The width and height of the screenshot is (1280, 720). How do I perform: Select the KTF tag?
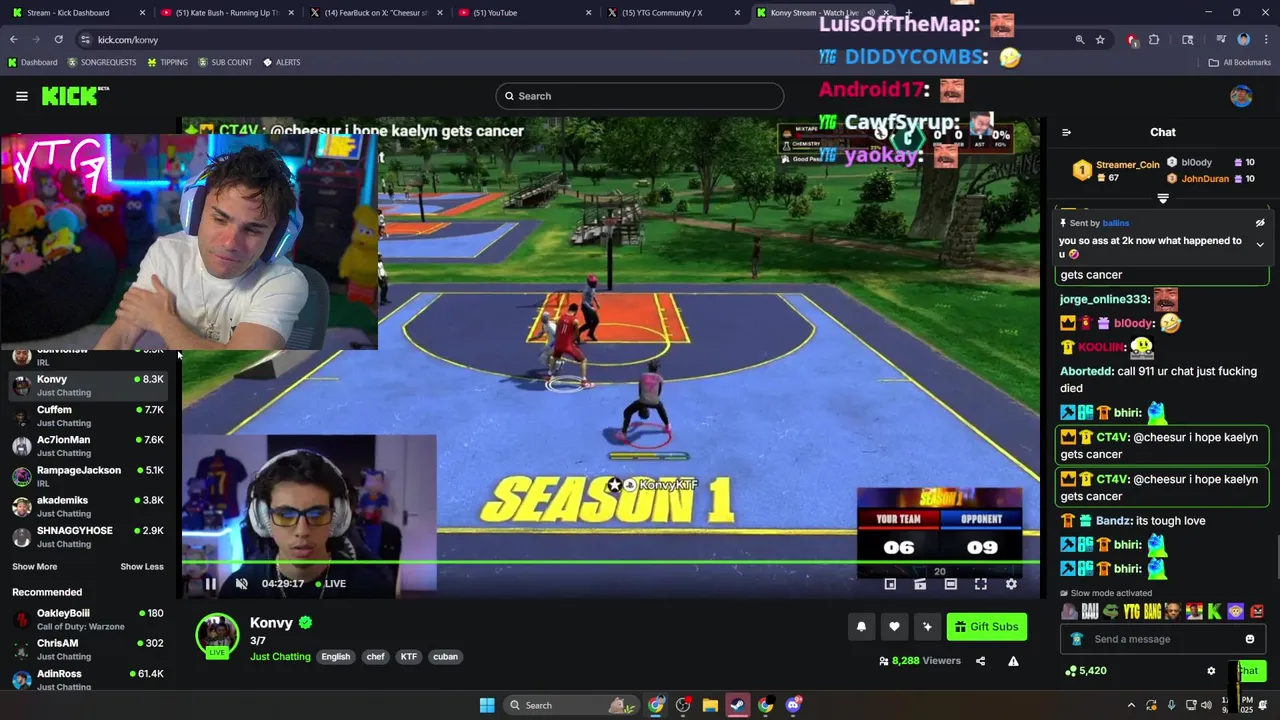pyautogui.click(x=409, y=657)
